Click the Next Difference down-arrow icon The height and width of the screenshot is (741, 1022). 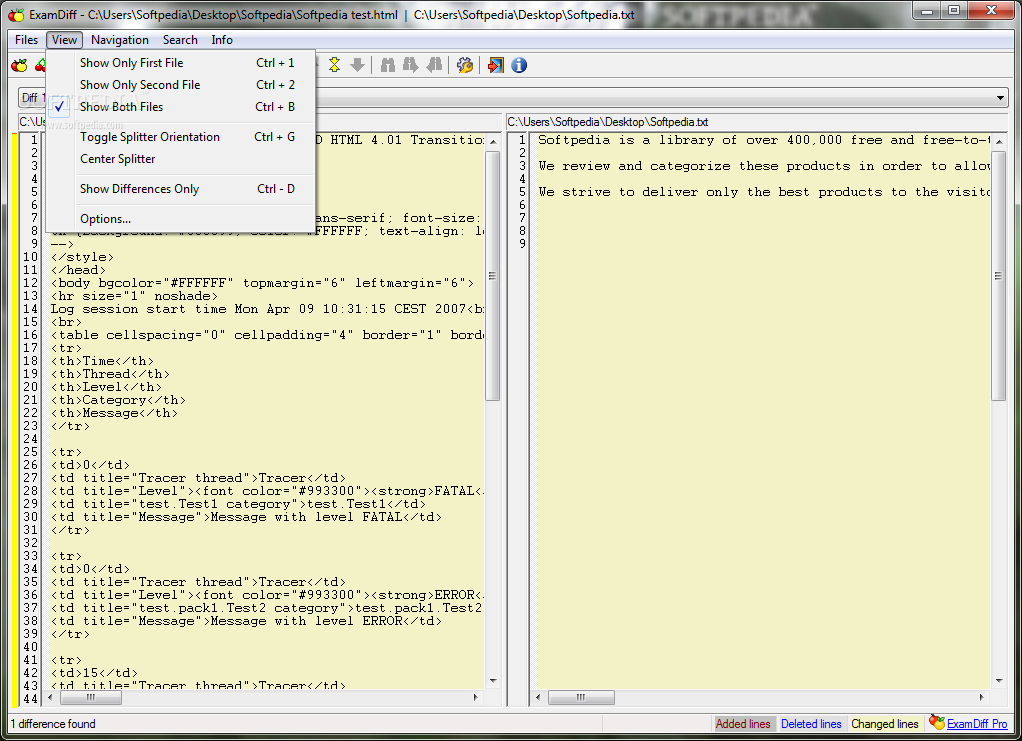click(x=357, y=65)
